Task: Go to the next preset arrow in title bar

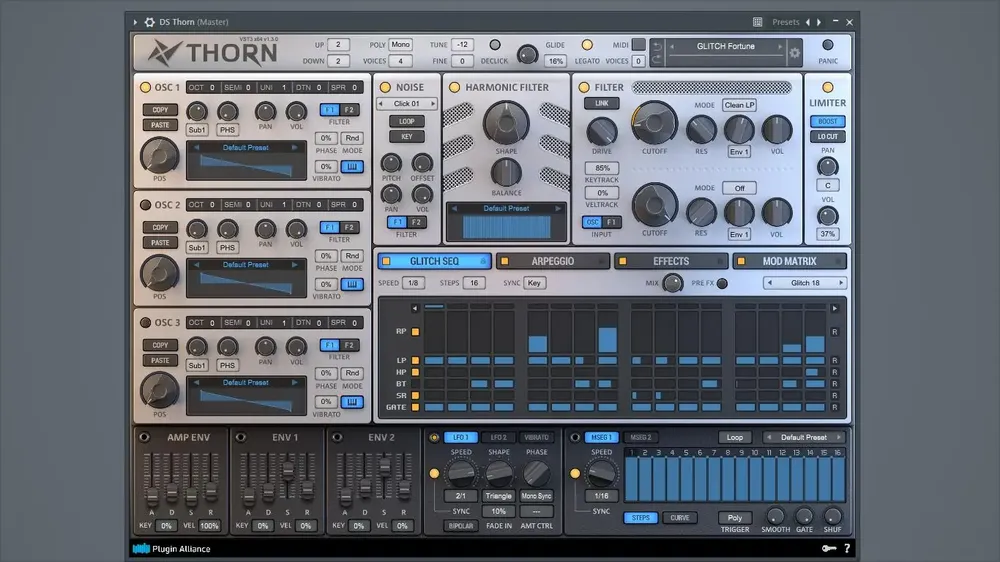Action: [x=820, y=22]
